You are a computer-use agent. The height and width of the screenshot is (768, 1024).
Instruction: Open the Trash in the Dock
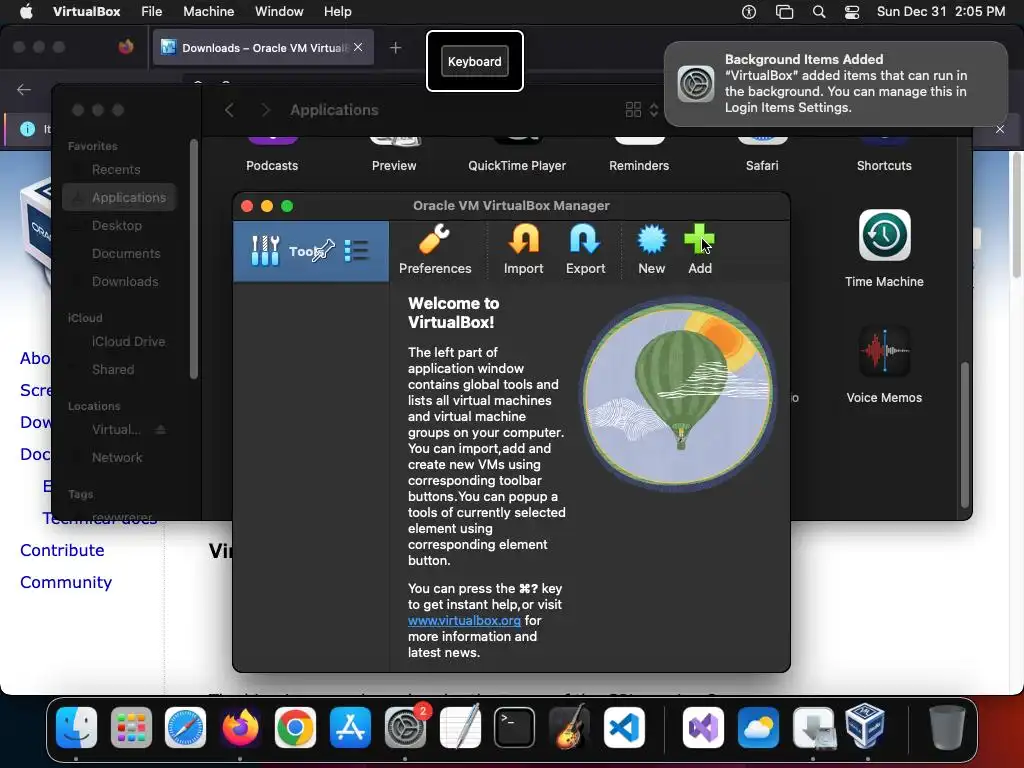point(947,728)
